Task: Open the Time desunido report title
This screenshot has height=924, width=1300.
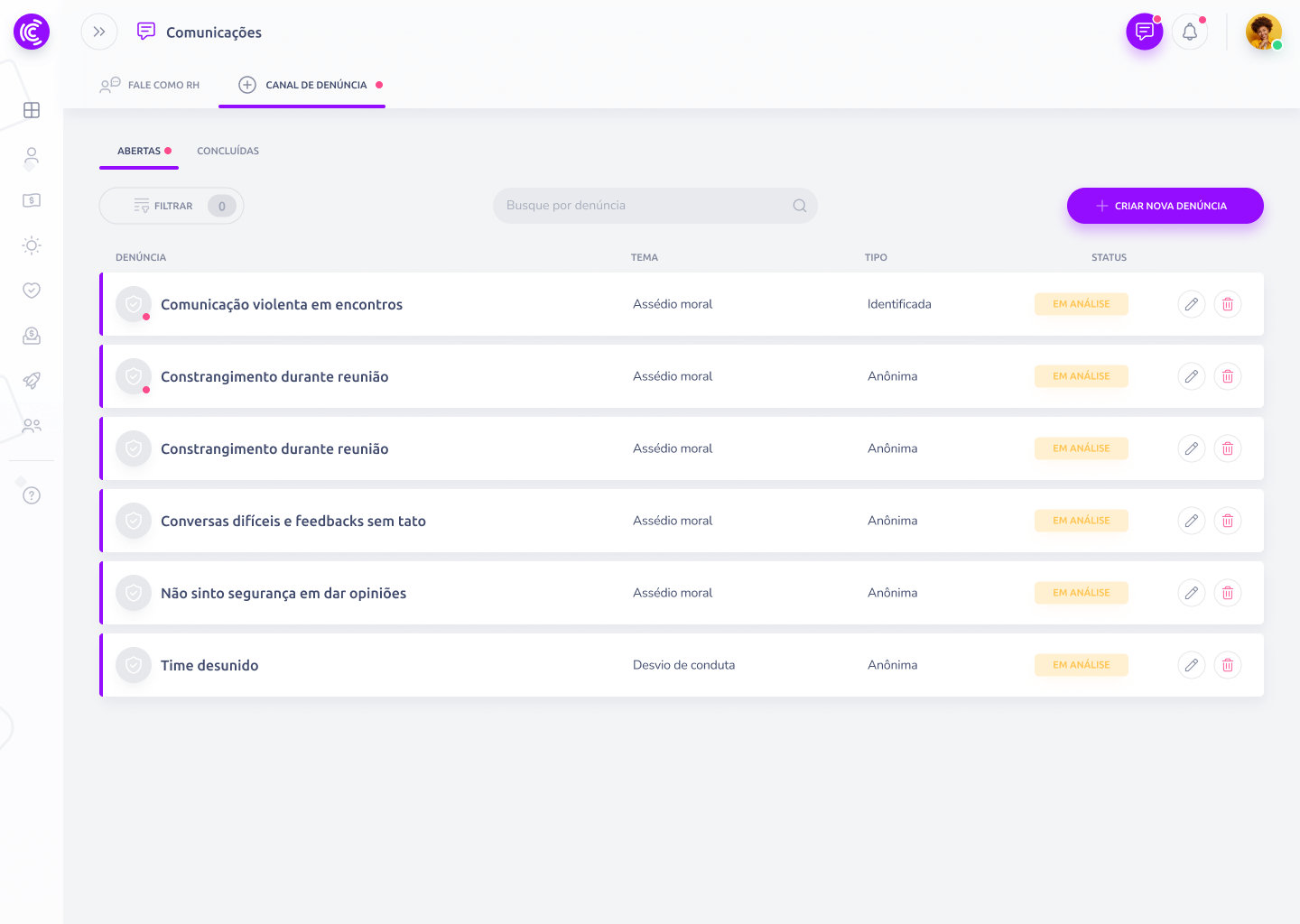Action: point(209,665)
